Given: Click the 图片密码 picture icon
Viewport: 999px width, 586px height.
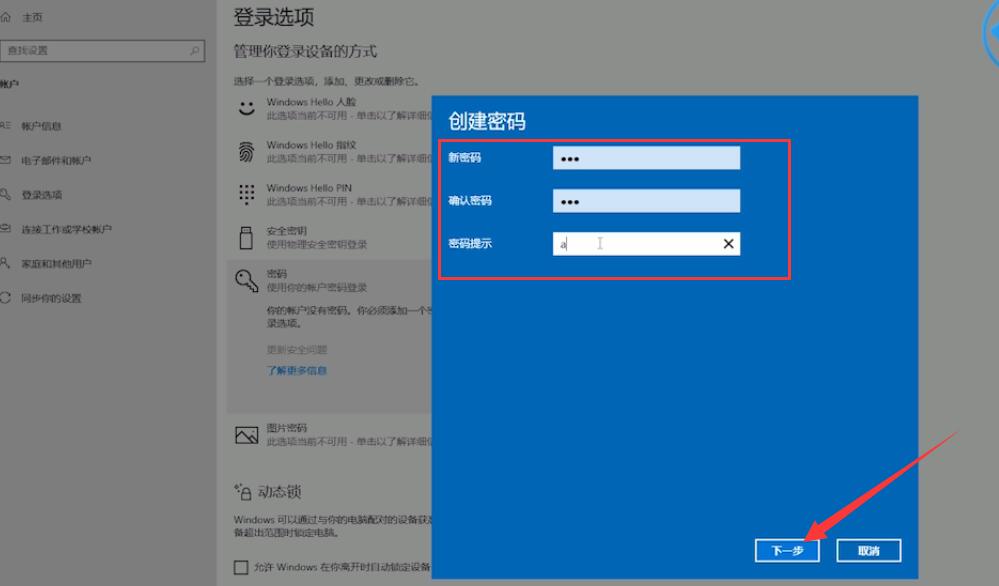Looking at the screenshot, I should tap(247, 435).
